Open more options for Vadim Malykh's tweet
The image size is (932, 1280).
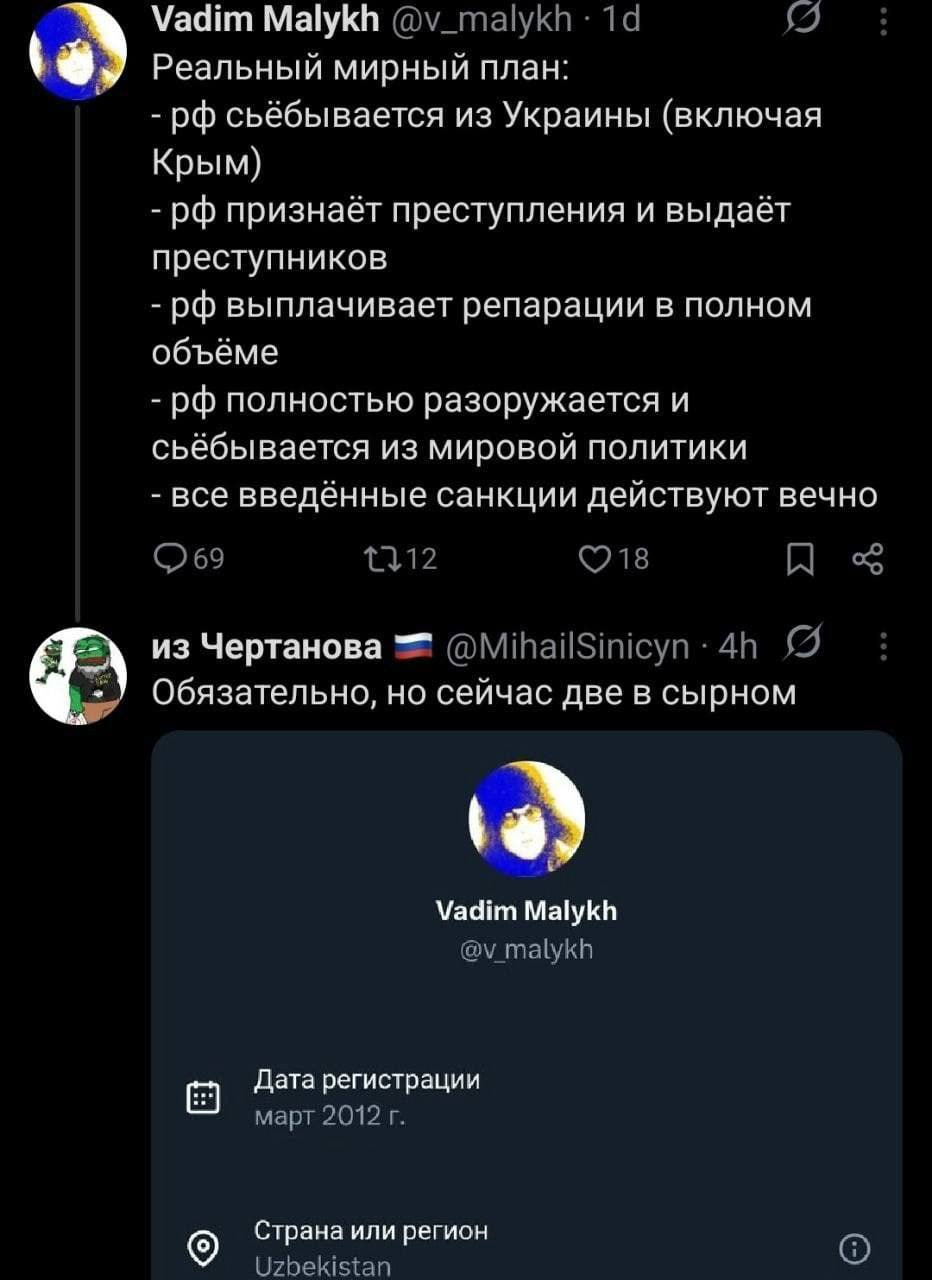tap(881, 18)
